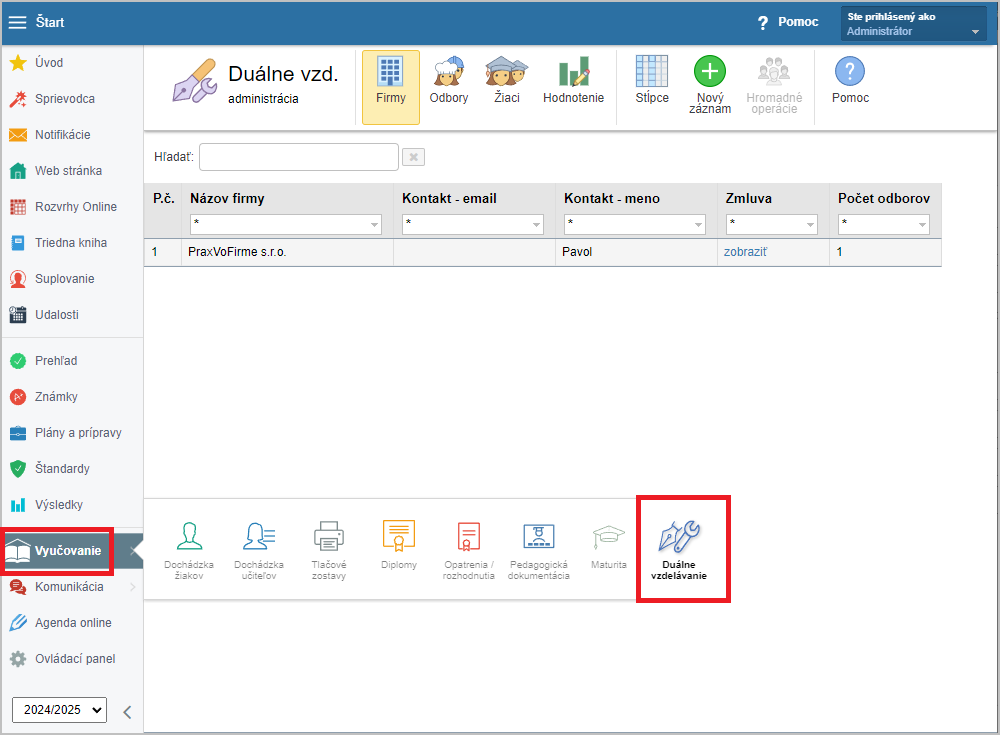Sort by the Kontakt - email column header
The height and width of the screenshot is (735, 1000).
450,198
